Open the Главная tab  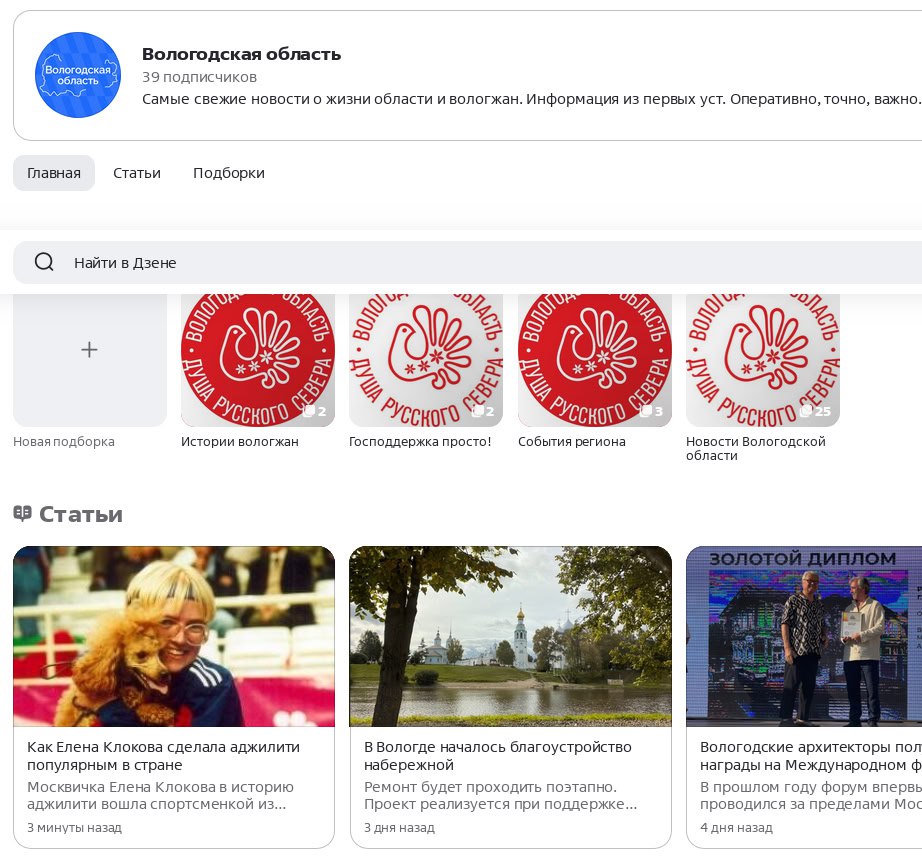point(54,173)
